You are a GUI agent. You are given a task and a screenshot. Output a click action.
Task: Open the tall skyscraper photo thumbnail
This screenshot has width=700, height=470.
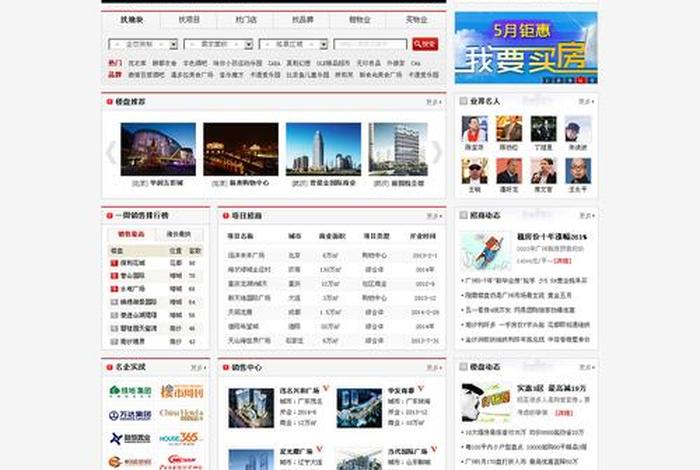[323, 149]
